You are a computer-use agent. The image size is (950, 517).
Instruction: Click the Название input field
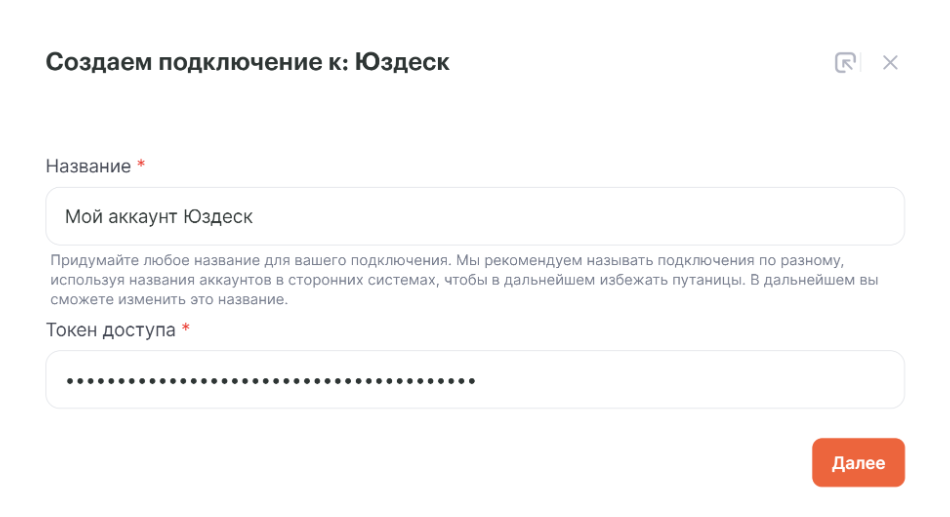tap(475, 216)
